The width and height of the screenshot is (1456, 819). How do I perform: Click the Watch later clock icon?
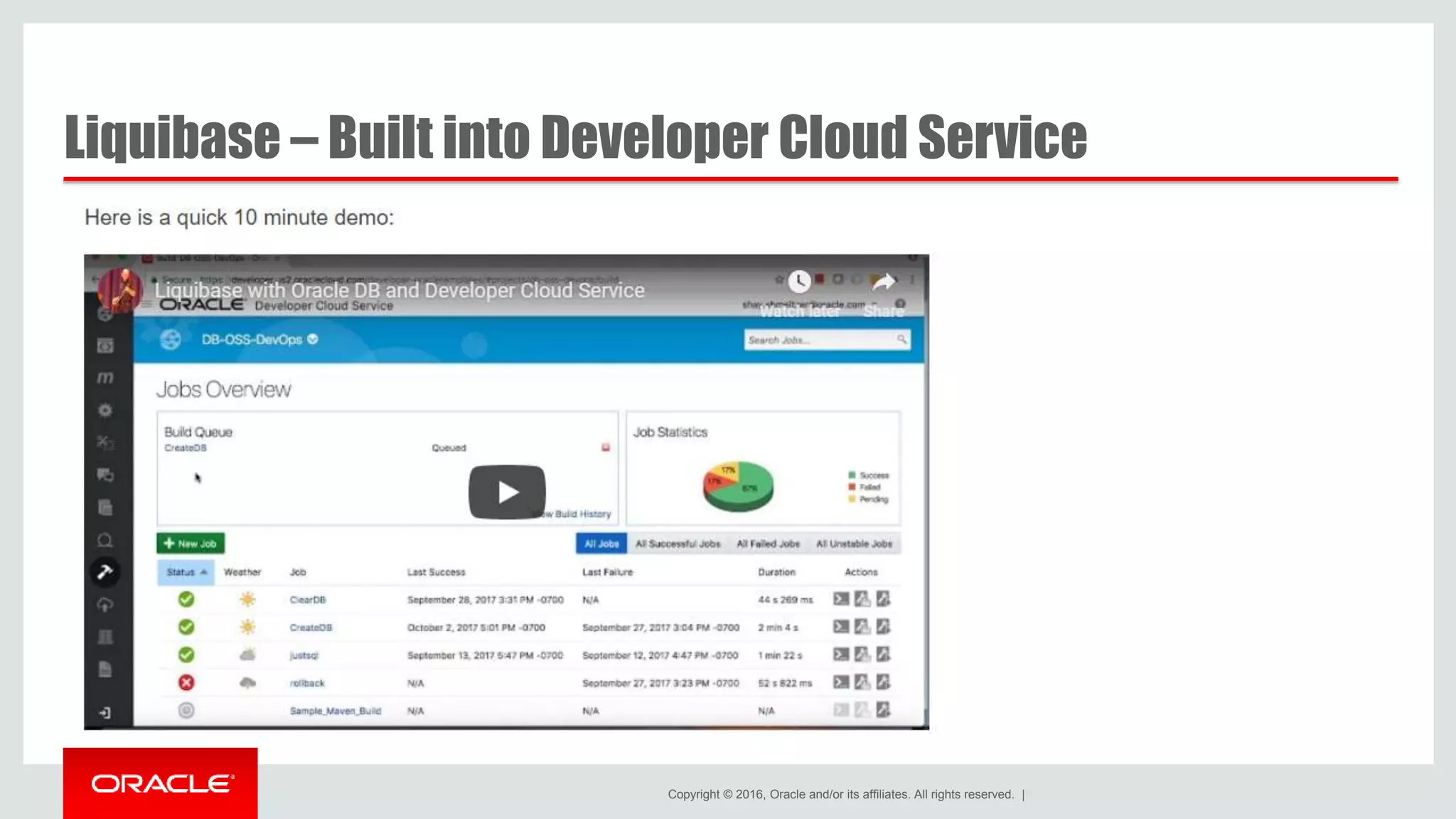coord(800,282)
